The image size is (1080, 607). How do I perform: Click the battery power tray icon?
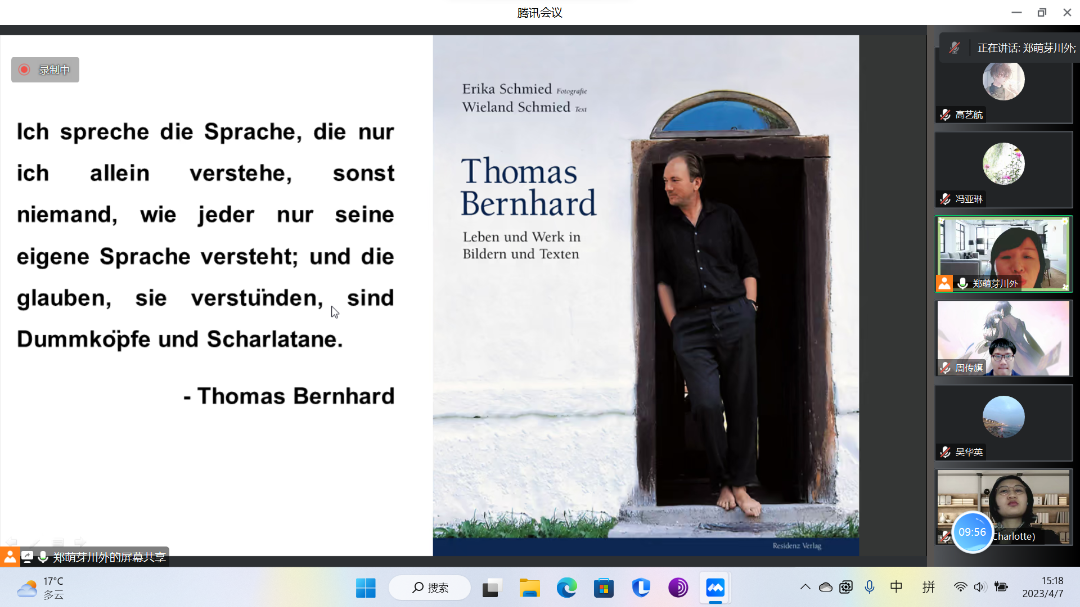pyautogui.click(x=1001, y=587)
